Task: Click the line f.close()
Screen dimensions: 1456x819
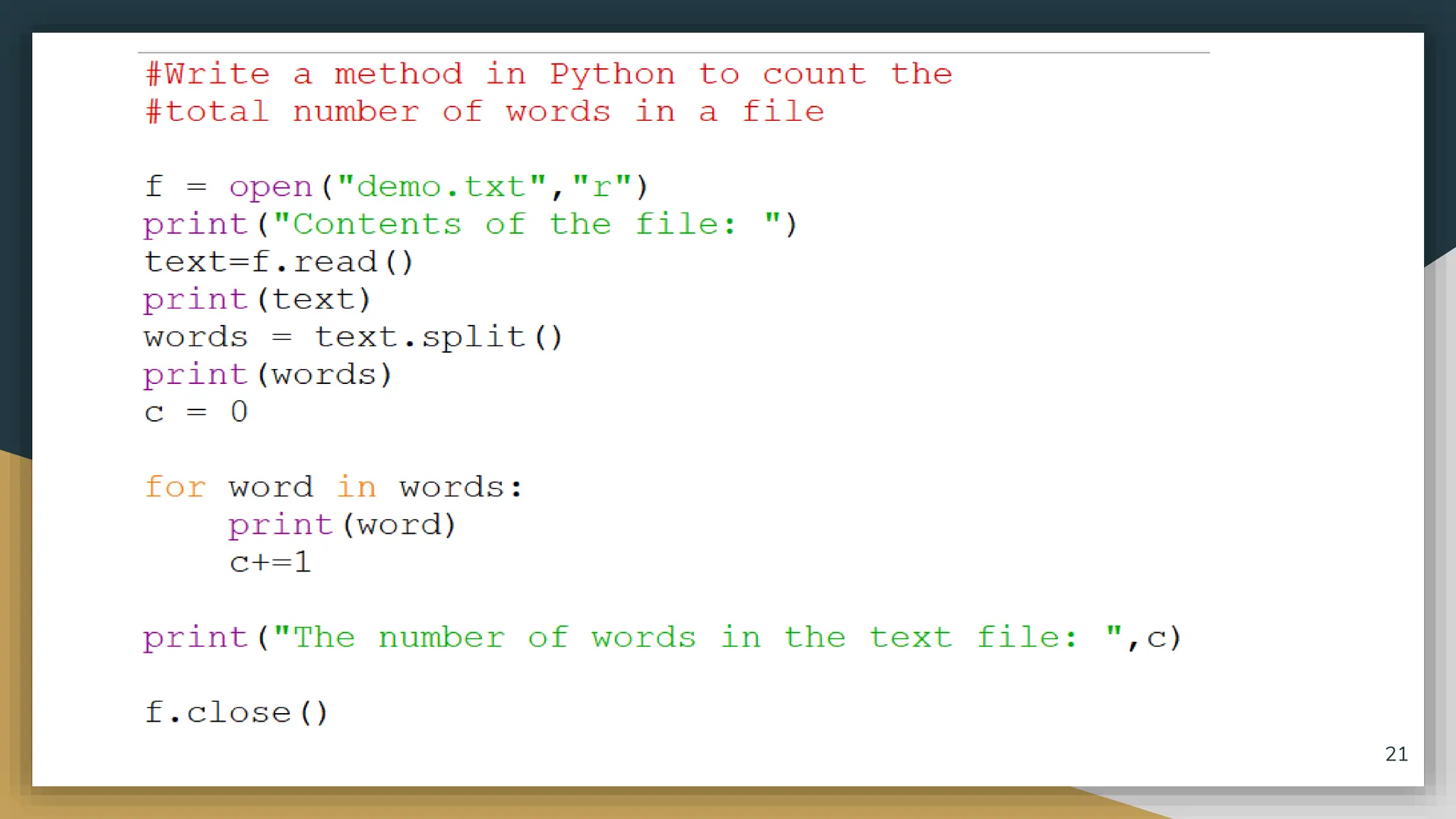Action: tap(237, 712)
